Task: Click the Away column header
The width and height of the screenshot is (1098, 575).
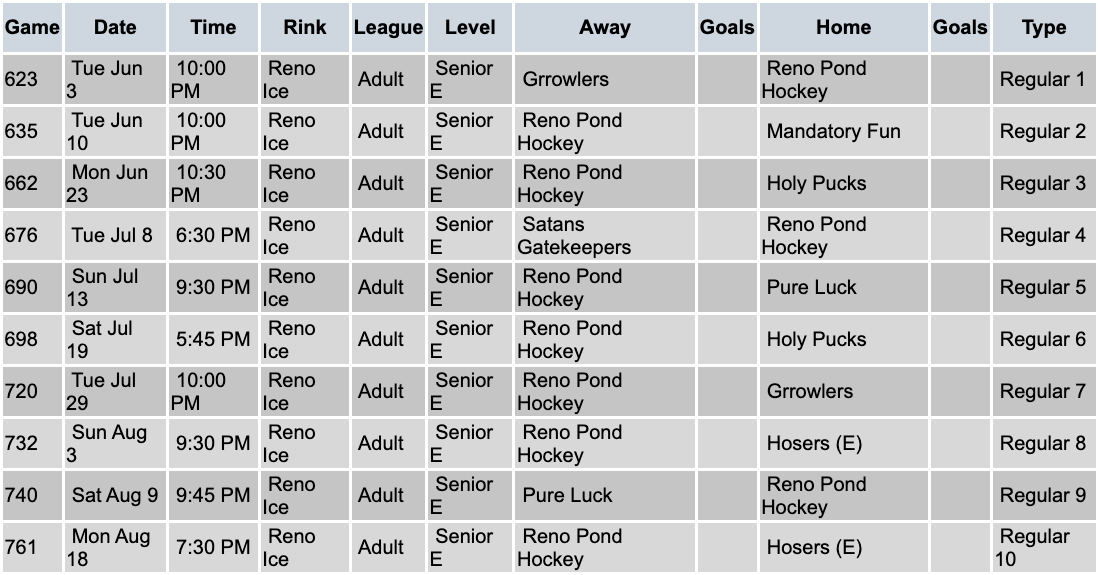Action: click(x=605, y=28)
